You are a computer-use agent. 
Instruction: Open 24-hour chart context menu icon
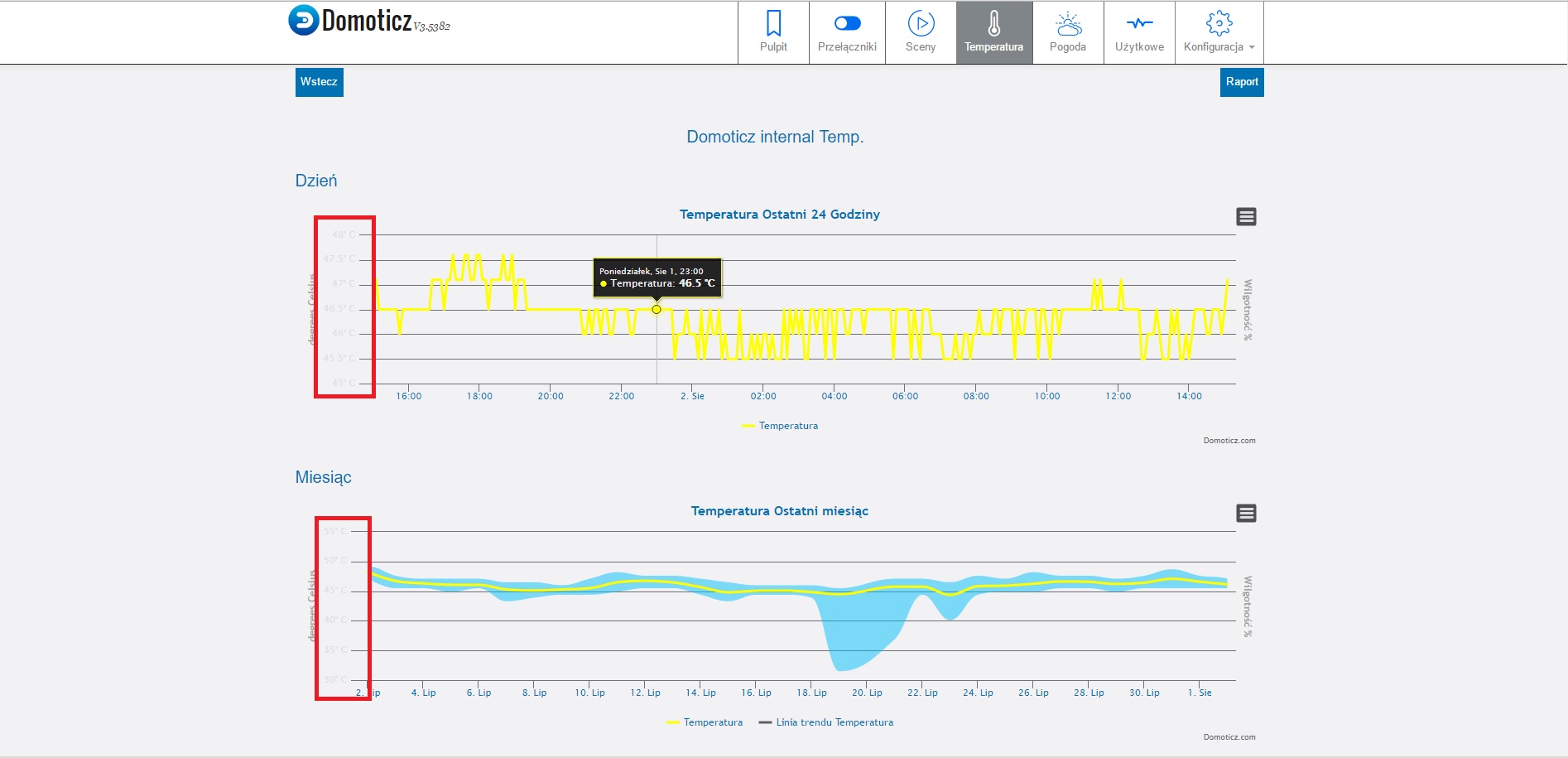click(1246, 217)
